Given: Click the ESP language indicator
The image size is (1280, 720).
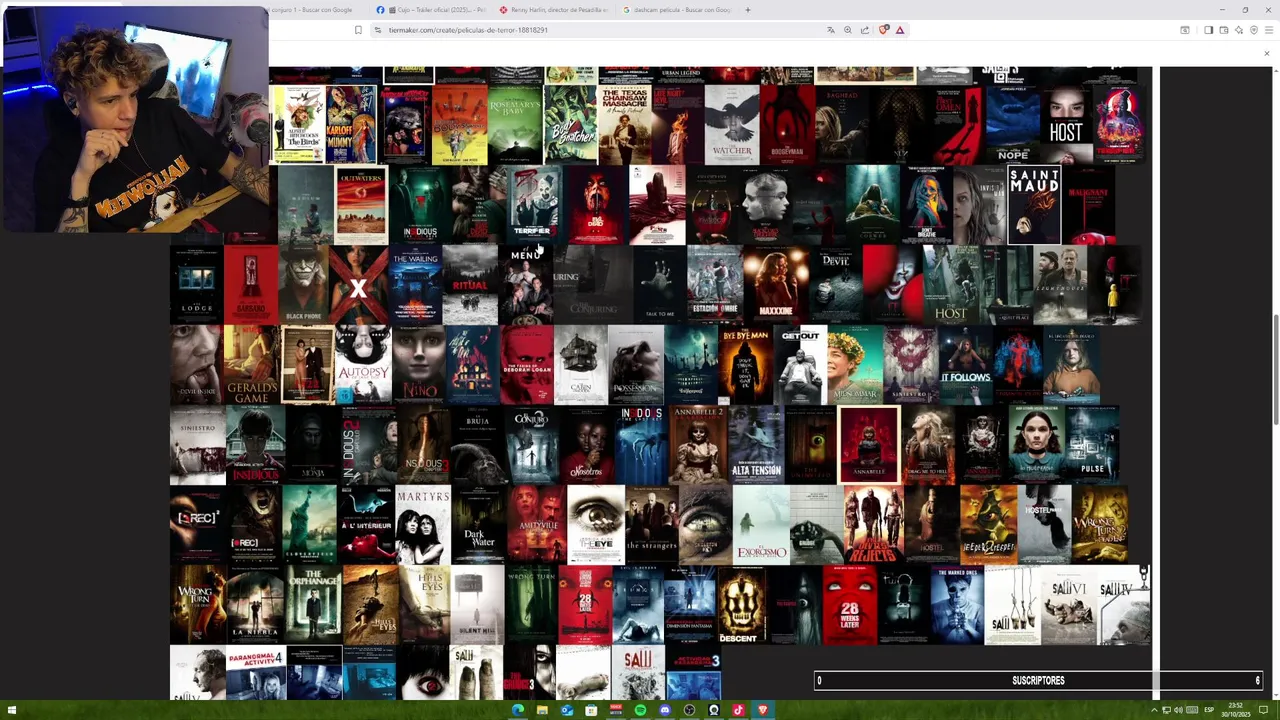Looking at the screenshot, I should tap(1208, 710).
